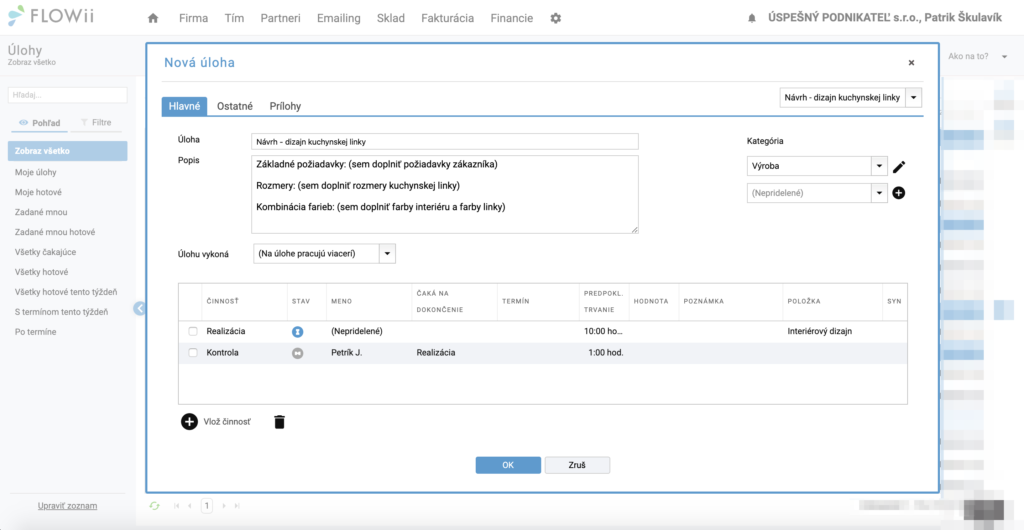Open the Upraviť zoznam link

point(68,506)
